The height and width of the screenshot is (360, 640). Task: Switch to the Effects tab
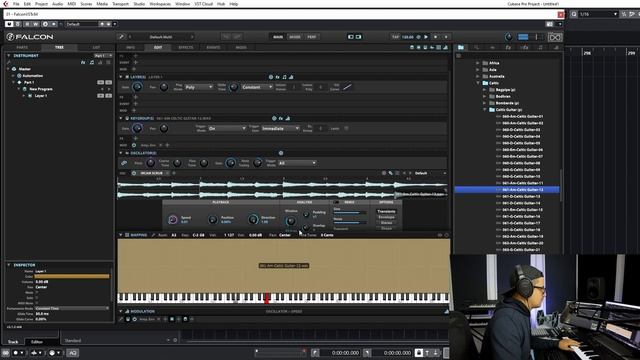point(186,47)
